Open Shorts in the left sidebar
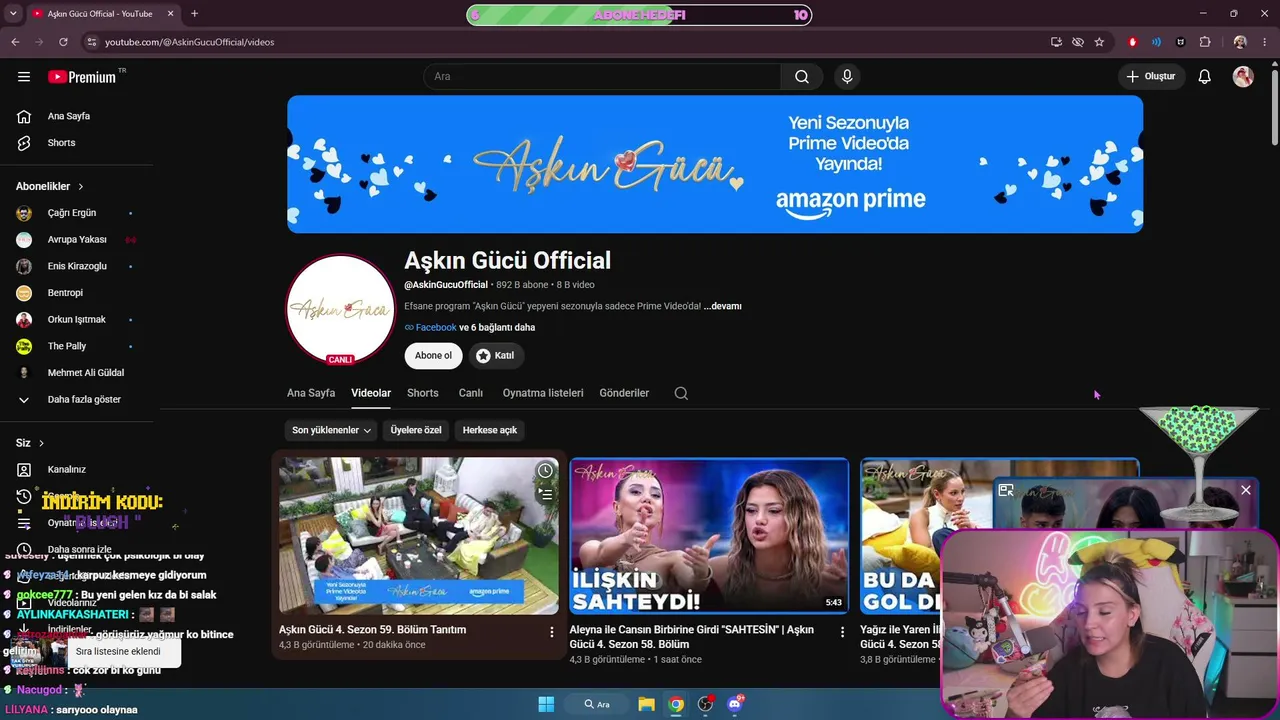The image size is (1280, 720). coord(78,143)
